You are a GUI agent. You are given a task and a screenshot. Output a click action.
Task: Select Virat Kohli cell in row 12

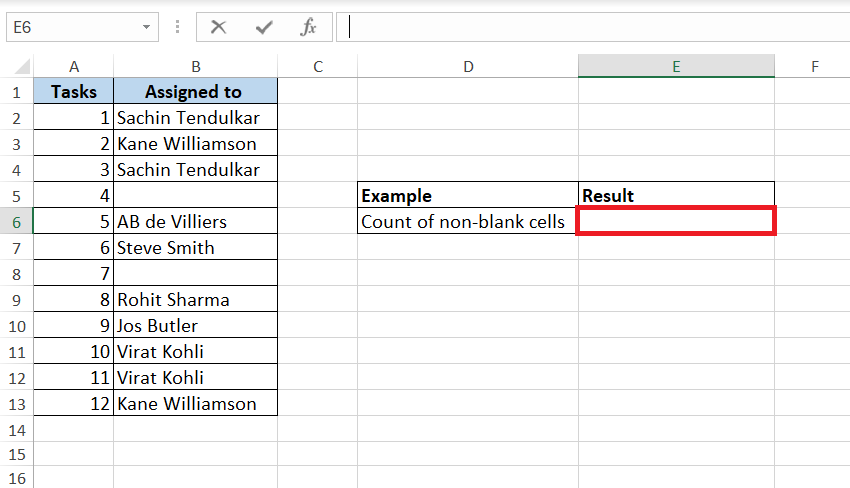click(x=196, y=377)
